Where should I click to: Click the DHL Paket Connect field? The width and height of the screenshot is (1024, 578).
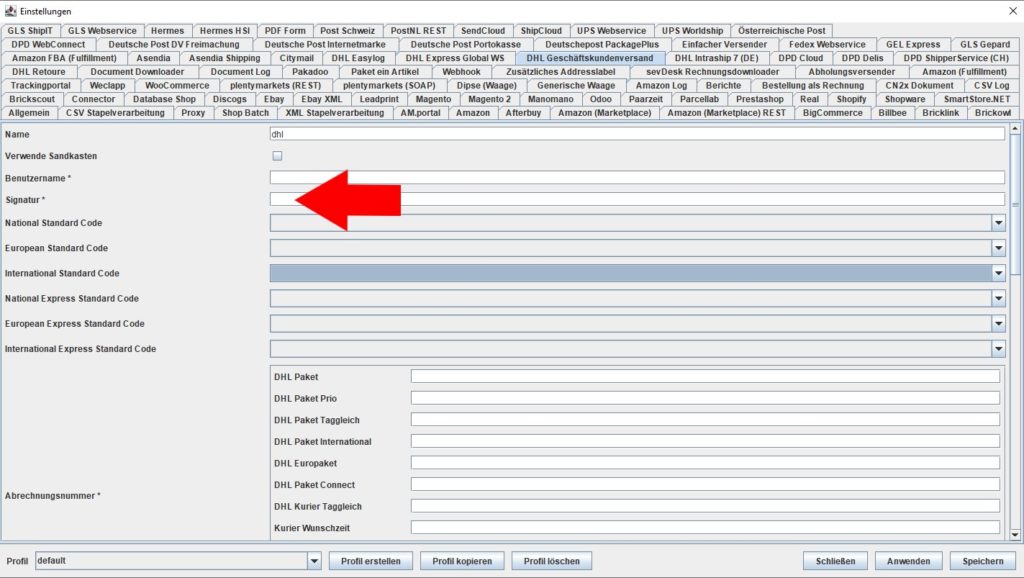coord(705,484)
